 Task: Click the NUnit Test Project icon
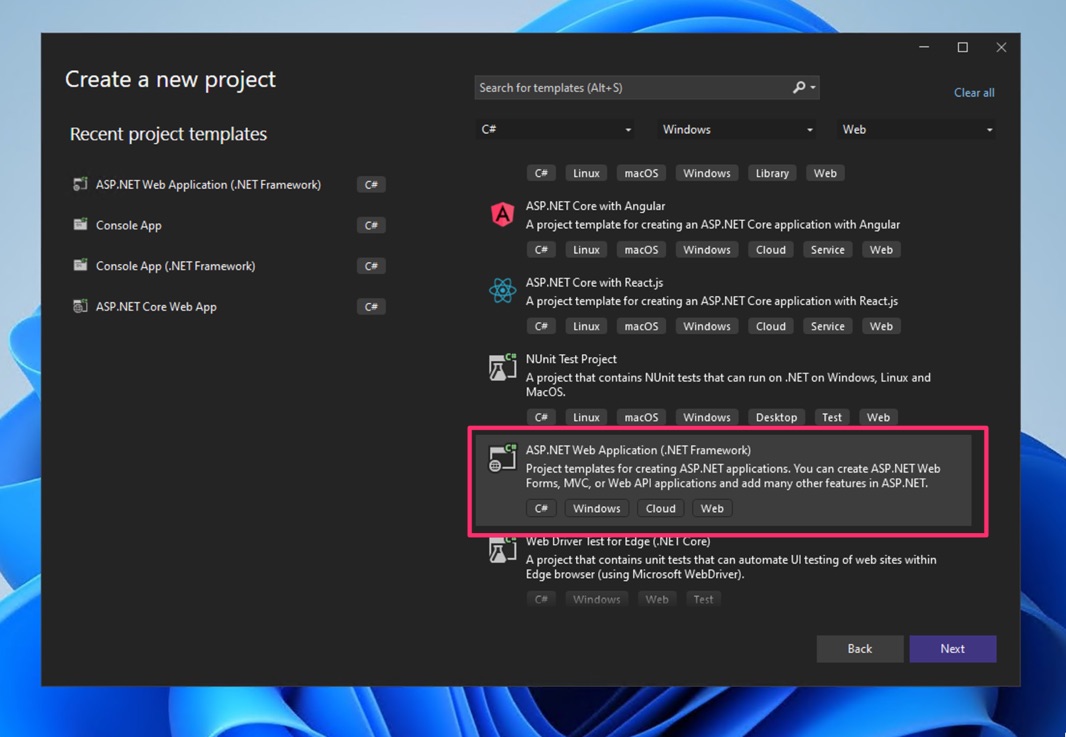click(x=502, y=367)
